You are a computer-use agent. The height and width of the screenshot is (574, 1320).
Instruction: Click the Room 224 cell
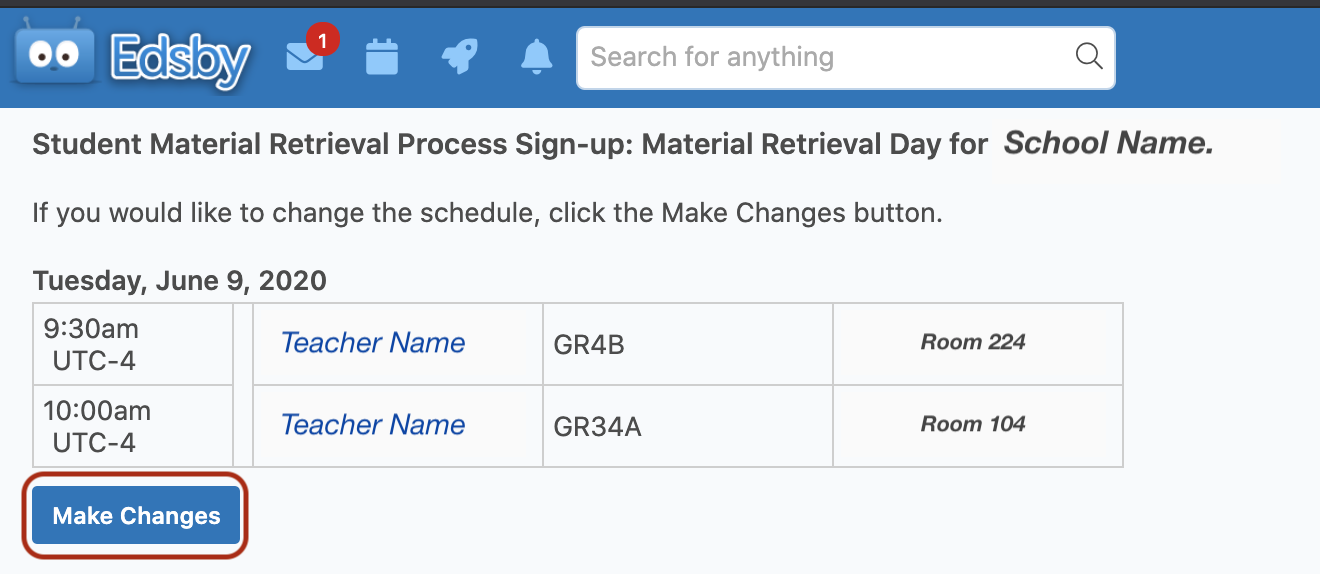(978, 345)
